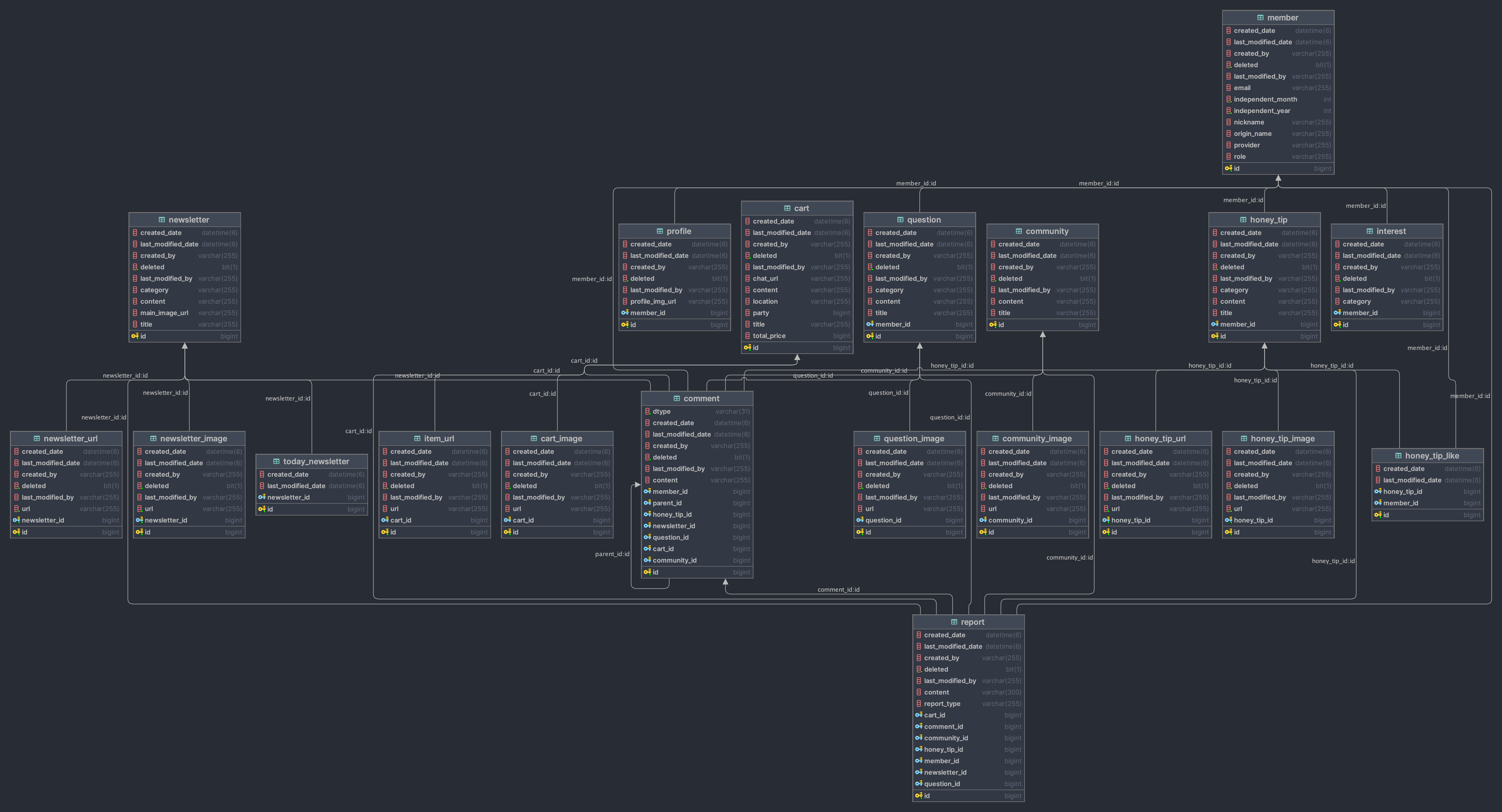Click the table icon in the community_image header
Viewport: 1502px width, 812px height.
(x=995, y=439)
